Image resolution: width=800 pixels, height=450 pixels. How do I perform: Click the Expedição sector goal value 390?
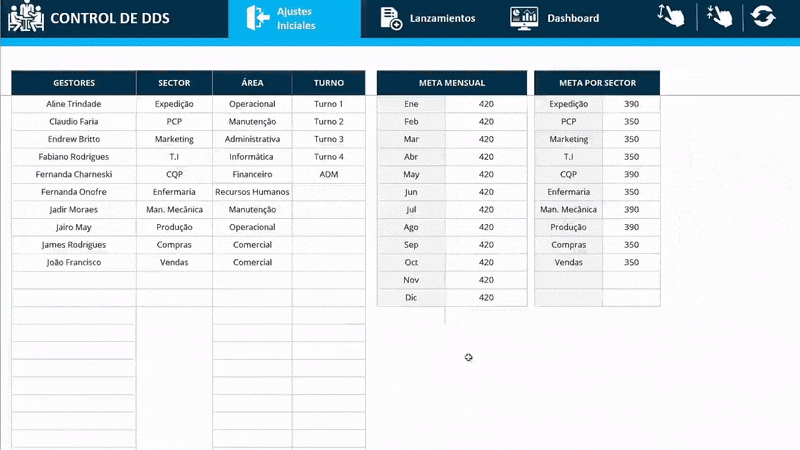[631, 104]
